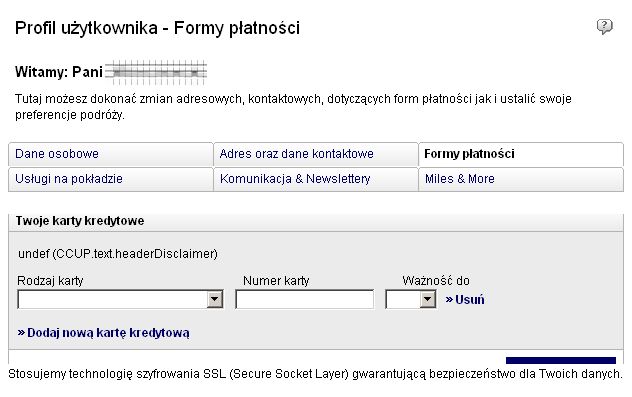632x397 pixels.
Task: Expand the Ważność do dropdown arrow
Action: click(427, 299)
